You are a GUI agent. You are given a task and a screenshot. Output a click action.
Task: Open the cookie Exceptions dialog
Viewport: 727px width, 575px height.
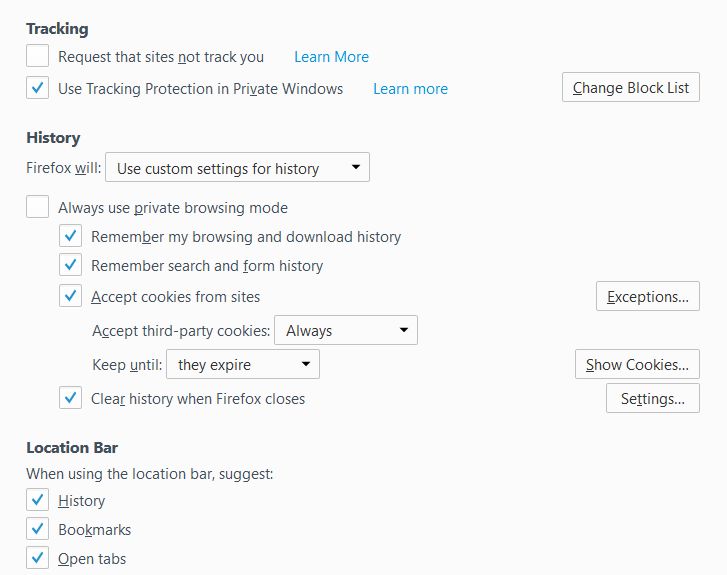(647, 297)
